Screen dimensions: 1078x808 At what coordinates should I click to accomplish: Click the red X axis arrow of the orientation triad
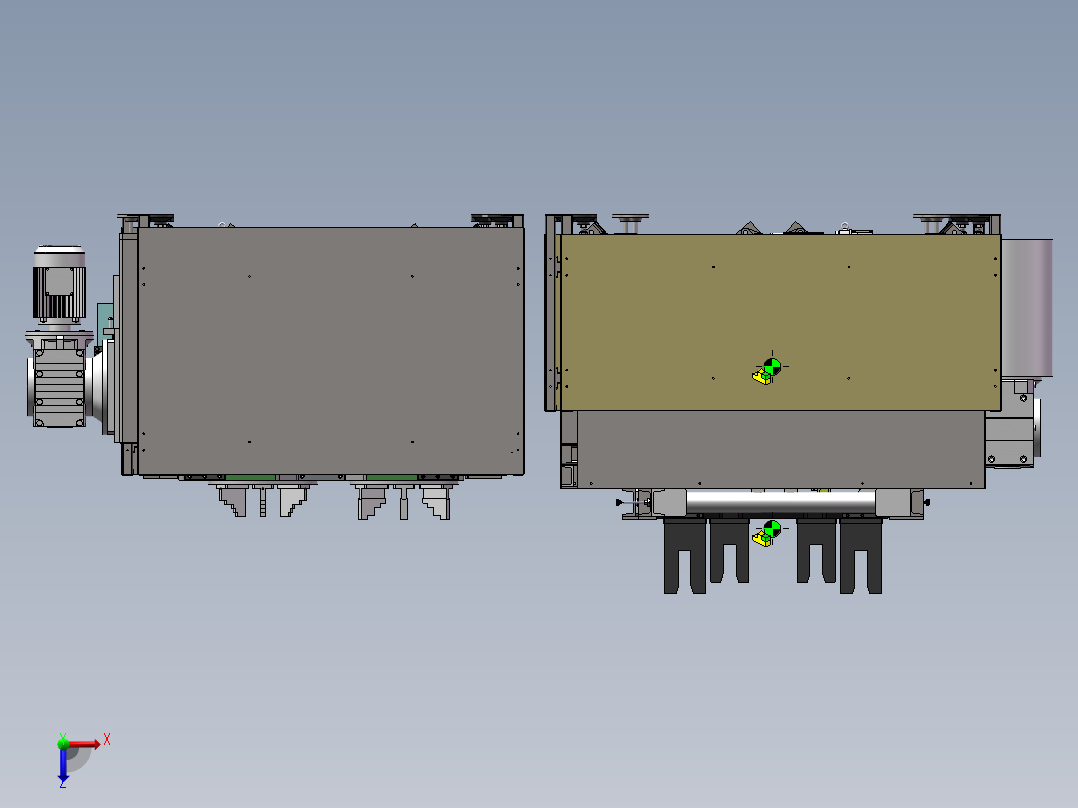(84, 744)
